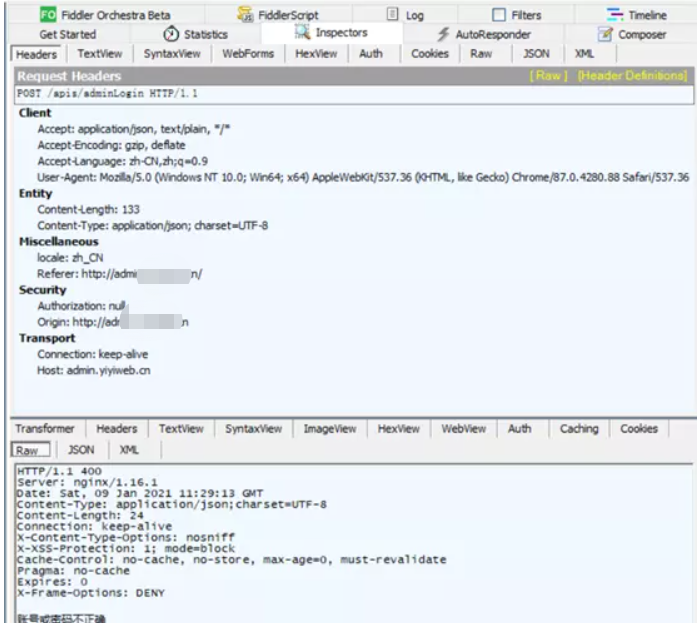Screen dimensions: 700x623
Task: Select the locale: zh_CN header
Action: click(x=70, y=258)
